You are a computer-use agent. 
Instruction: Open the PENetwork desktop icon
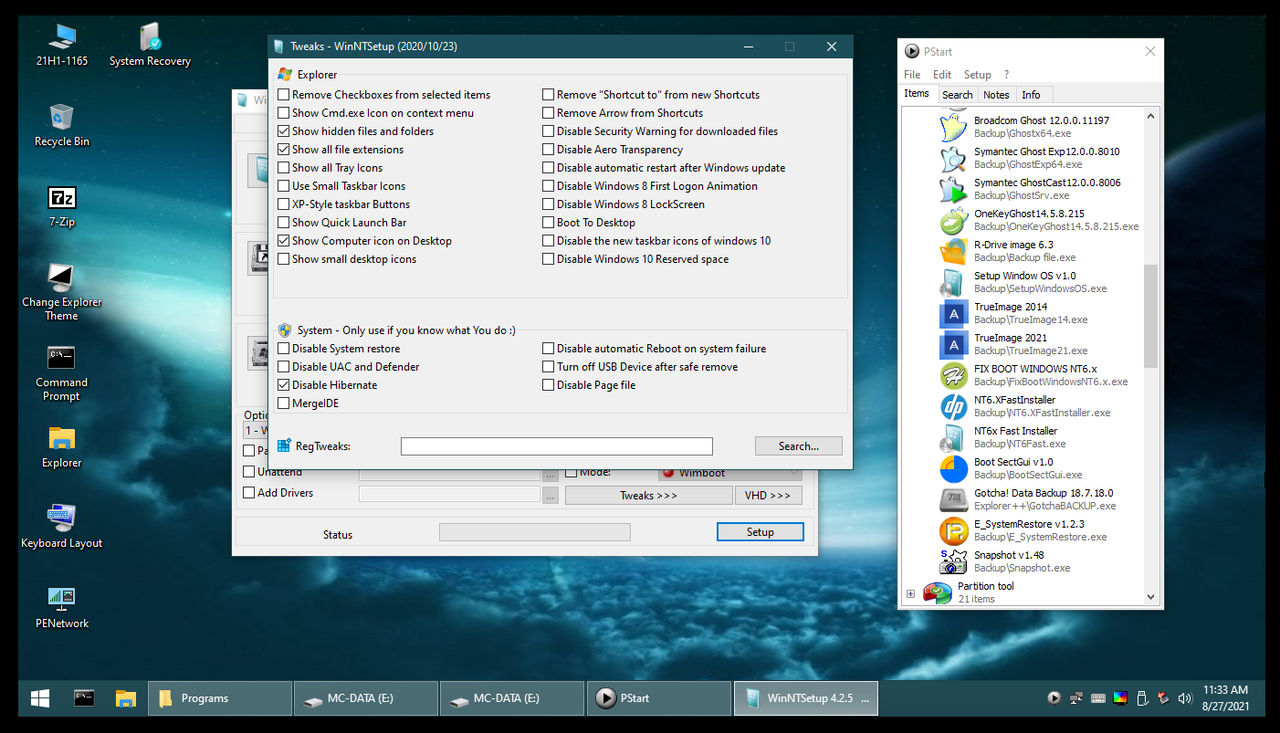(x=62, y=606)
